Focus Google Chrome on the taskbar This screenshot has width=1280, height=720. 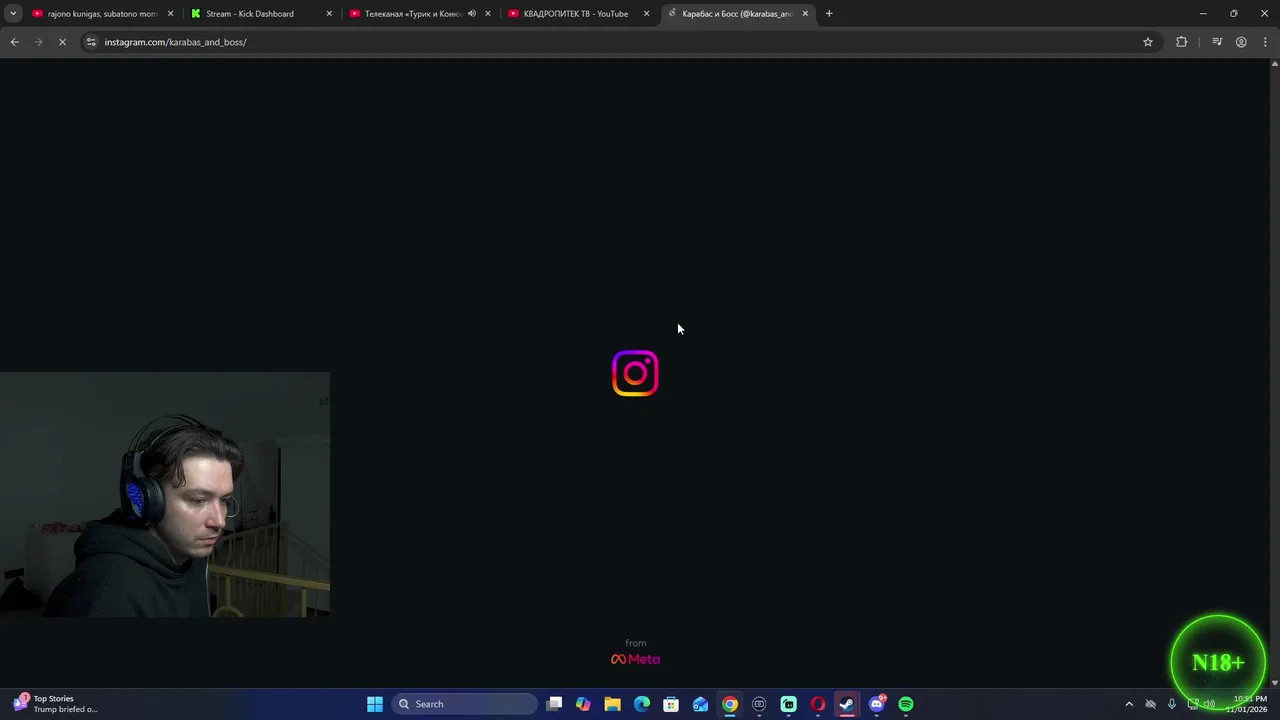(x=730, y=704)
